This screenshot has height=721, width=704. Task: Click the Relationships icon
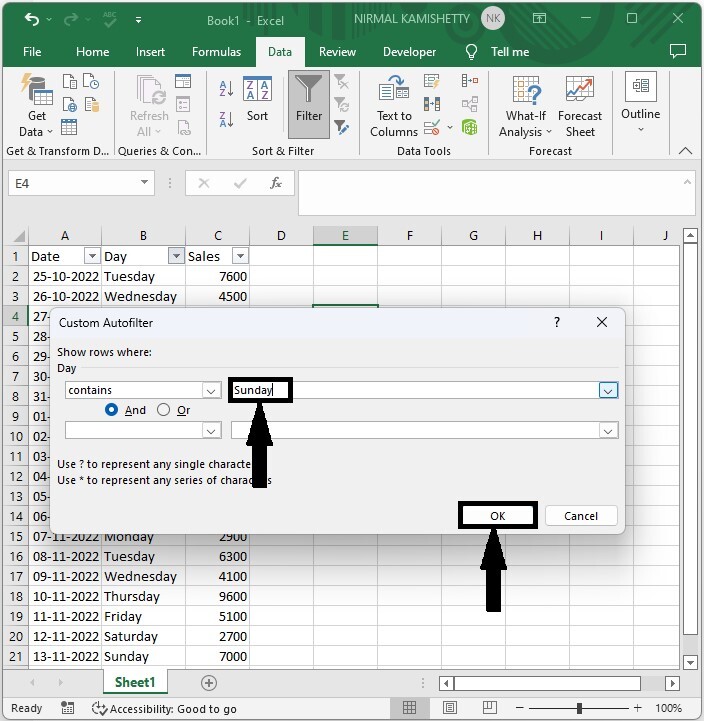(x=469, y=104)
